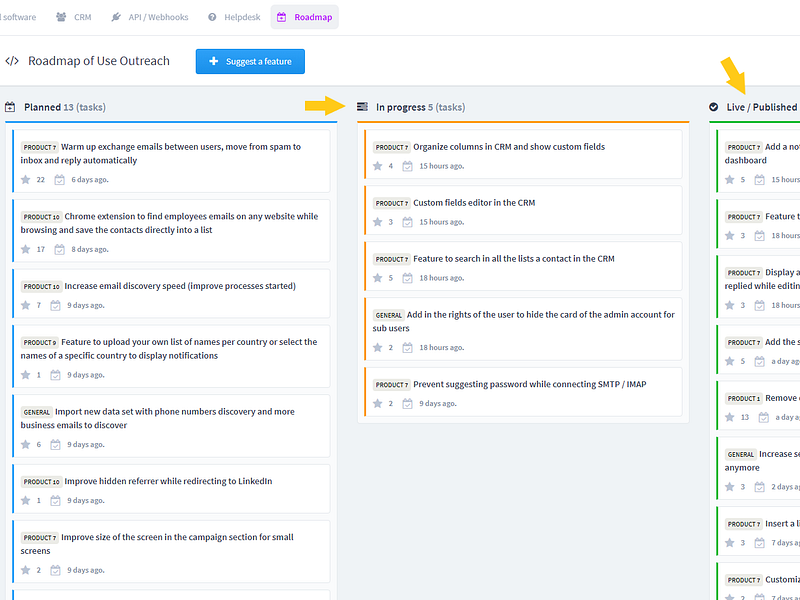Click calendar icon on Warm up exchange task

pos(60,180)
